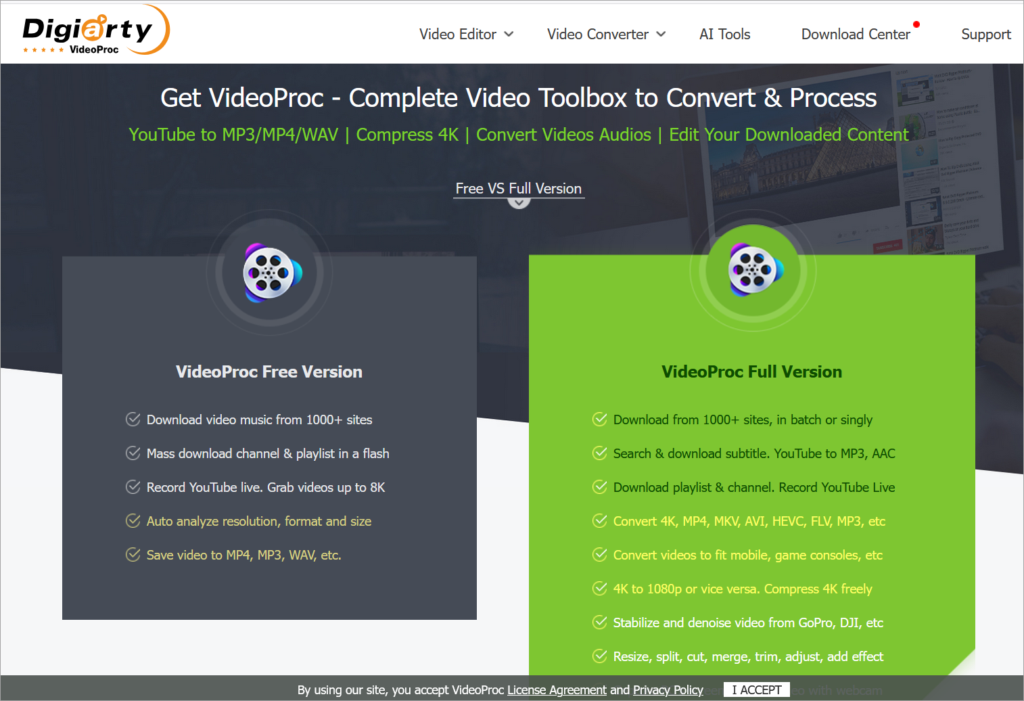Click 'Download video music from 1000+ sites' text
Viewport: 1024px width, 701px height.
click(259, 419)
